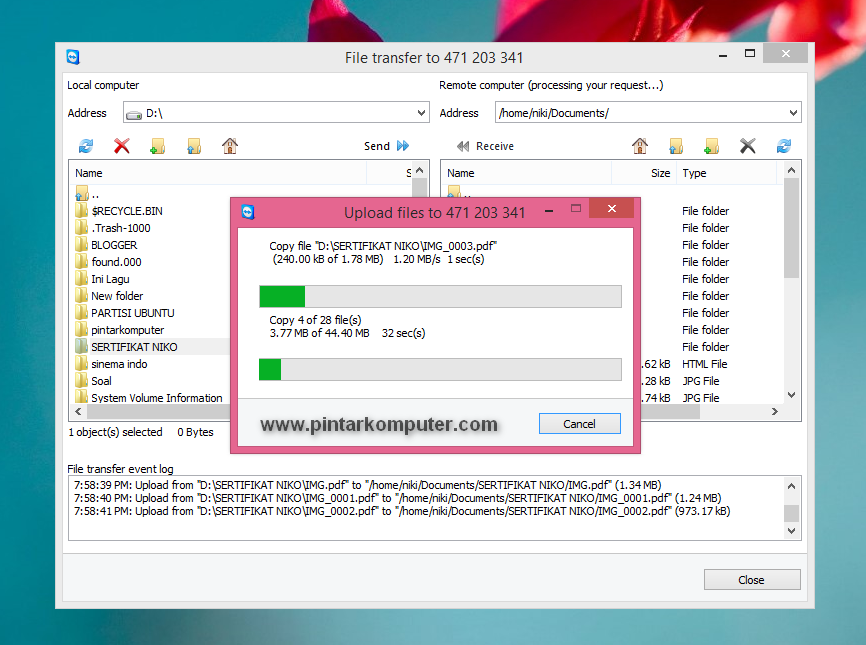Go to the local home folder
Screen dimensions: 866x645
(230, 146)
